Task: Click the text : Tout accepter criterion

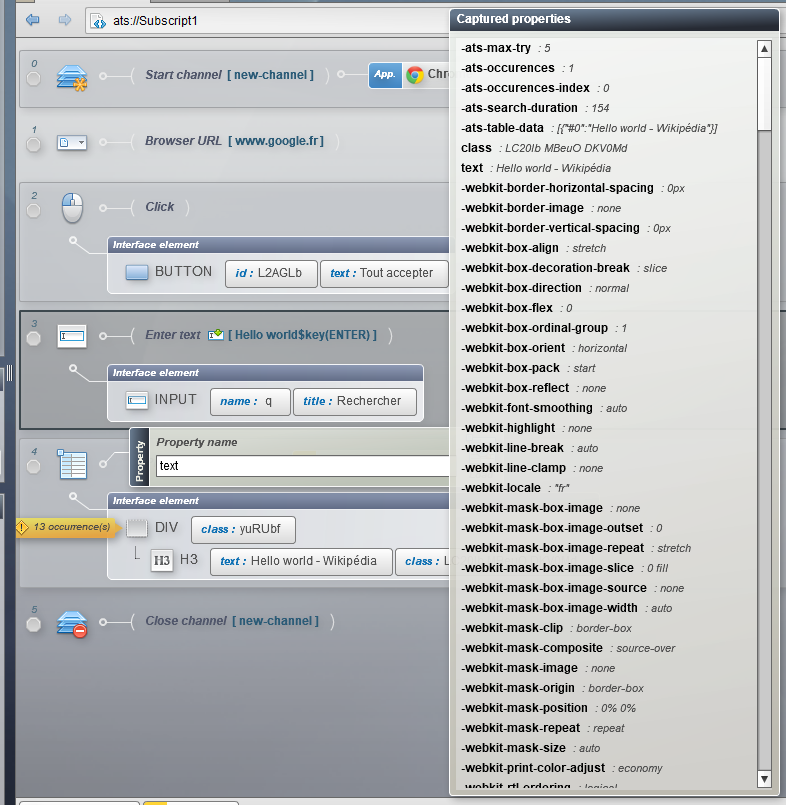Action: tap(384, 273)
